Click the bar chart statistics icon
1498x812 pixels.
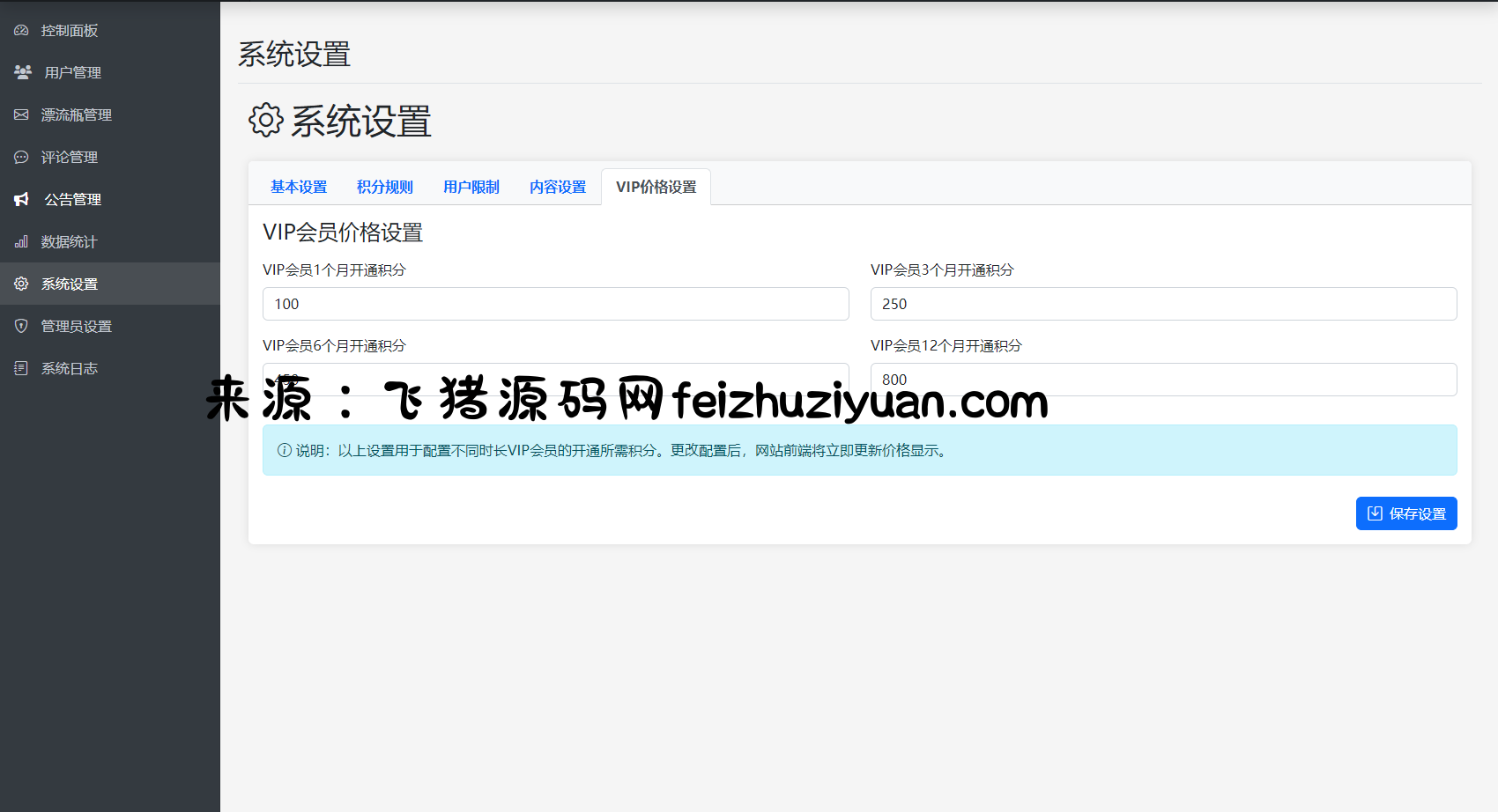(x=21, y=242)
